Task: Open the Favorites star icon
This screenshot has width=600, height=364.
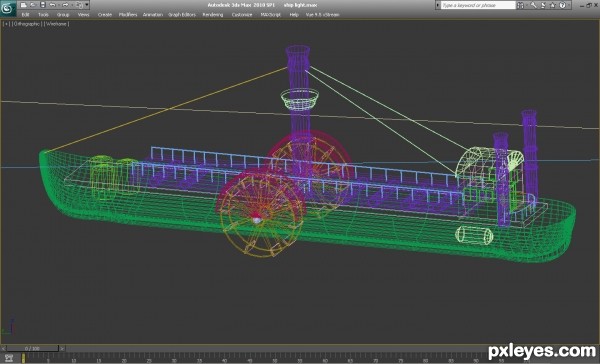Action: click(x=553, y=5)
